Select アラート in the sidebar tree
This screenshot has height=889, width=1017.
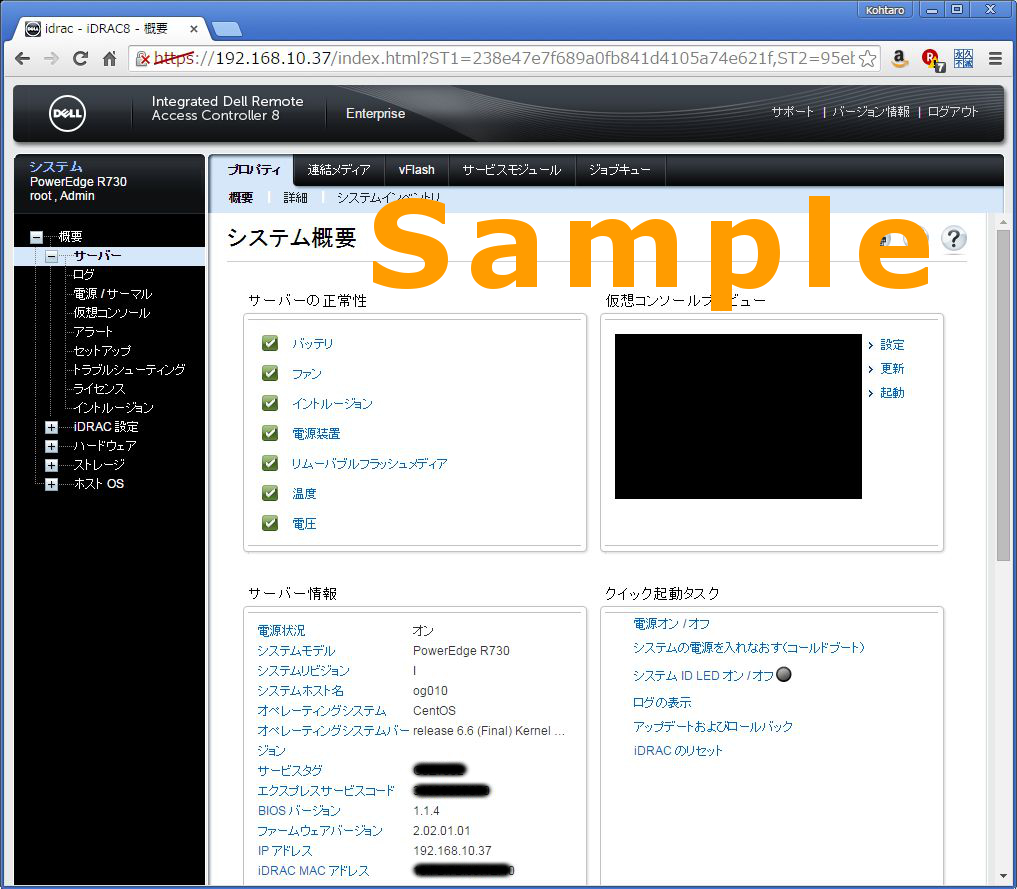(93, 331)
